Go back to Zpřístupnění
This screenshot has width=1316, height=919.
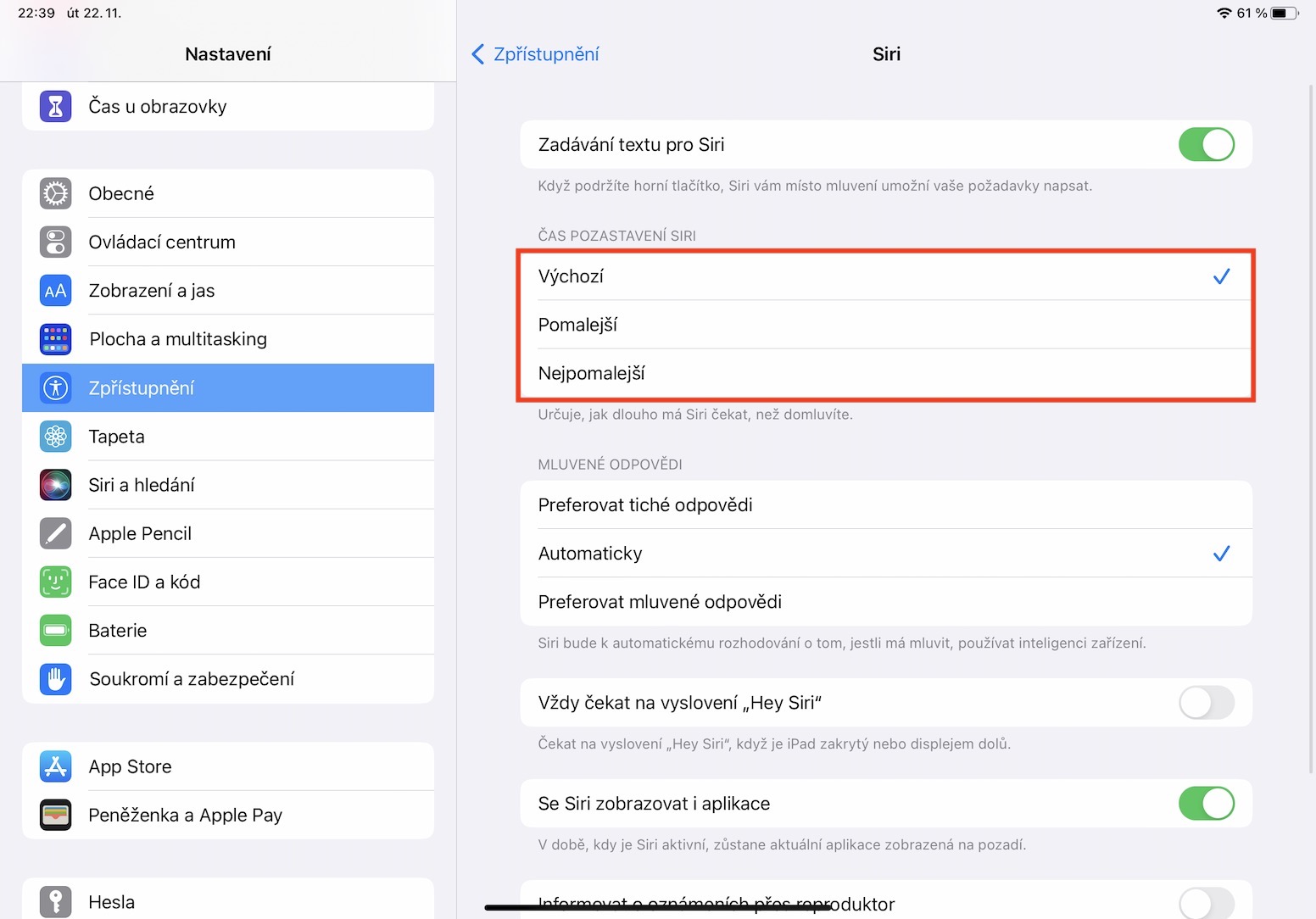click(536, 54)
